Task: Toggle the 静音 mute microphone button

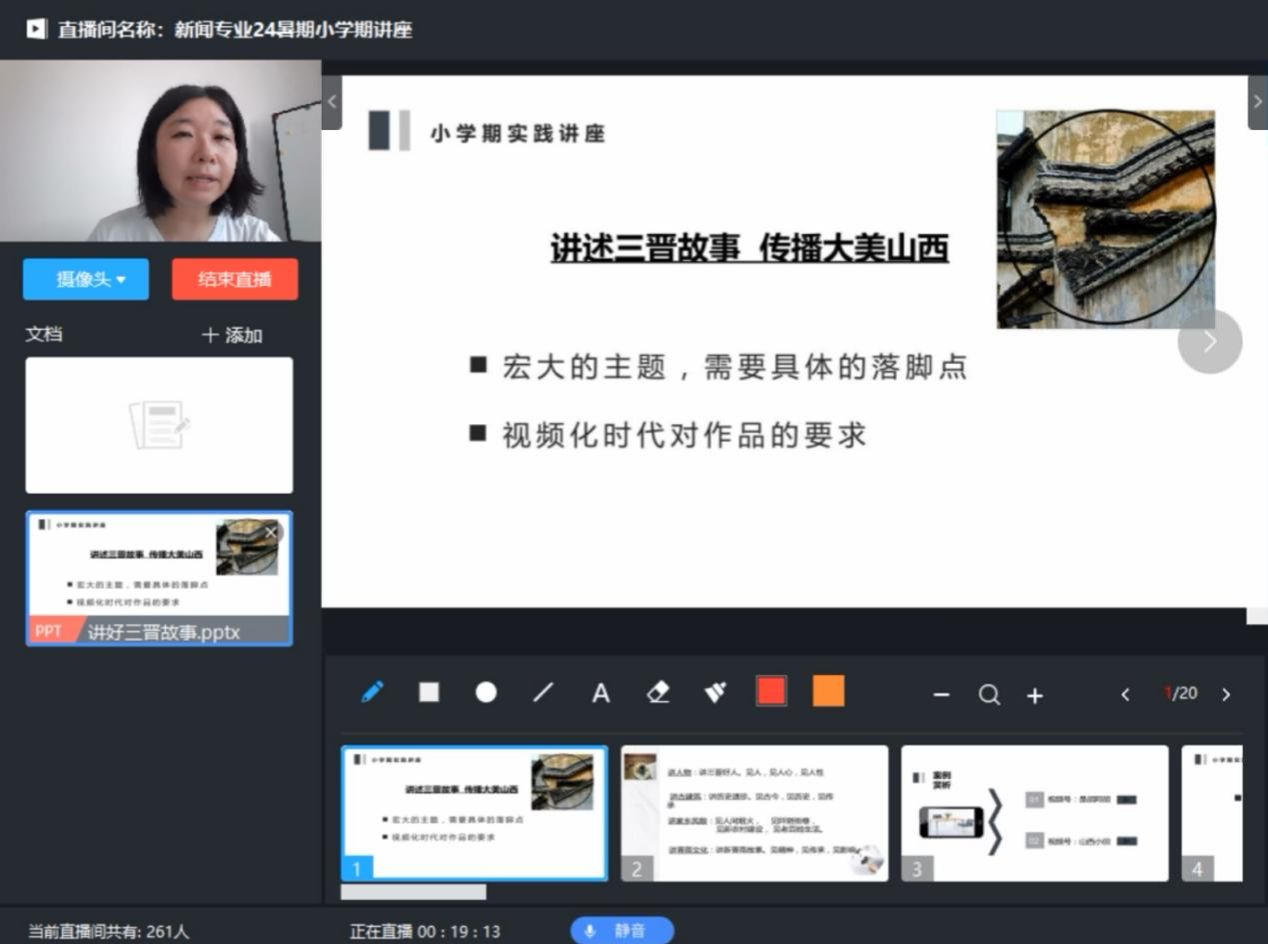Action: point(622,931)
